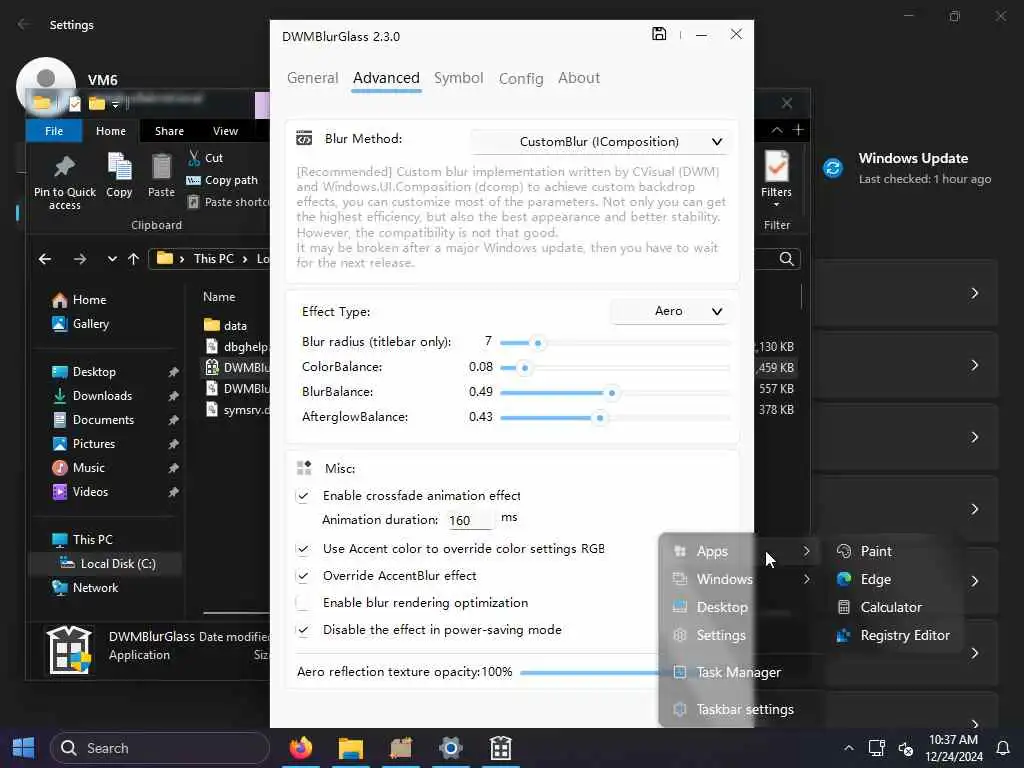Image resolution: width=1024 pixels, height=768 pixels.
Task: Toggle Use Accent color override checkbox
Action: click(x=302, y=549)
